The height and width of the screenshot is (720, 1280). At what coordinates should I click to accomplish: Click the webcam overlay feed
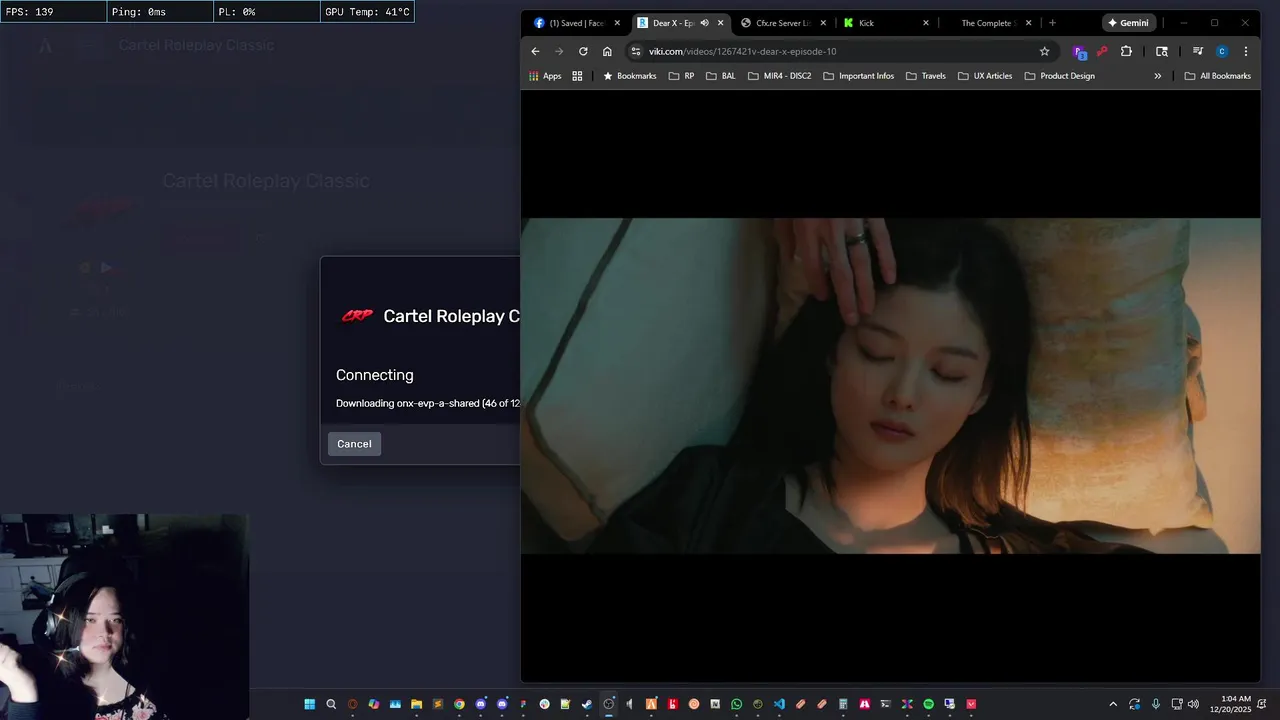pos(124,617)
